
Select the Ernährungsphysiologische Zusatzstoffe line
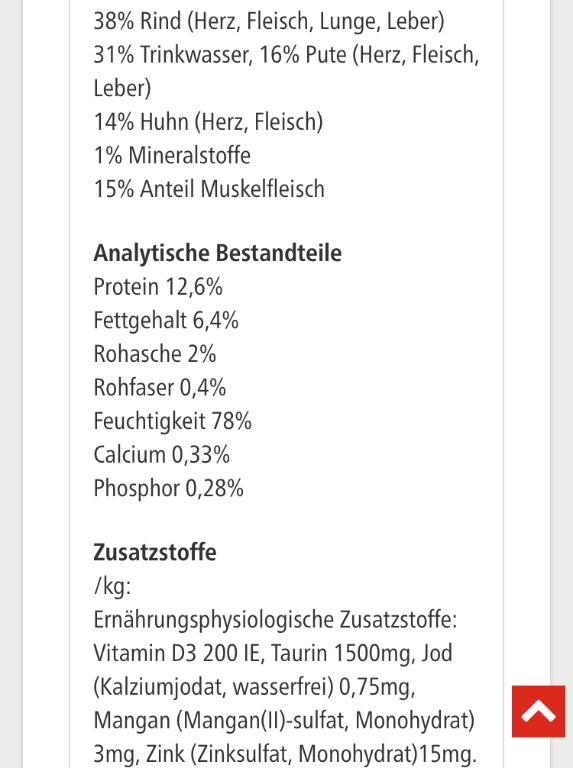[275, 620]
